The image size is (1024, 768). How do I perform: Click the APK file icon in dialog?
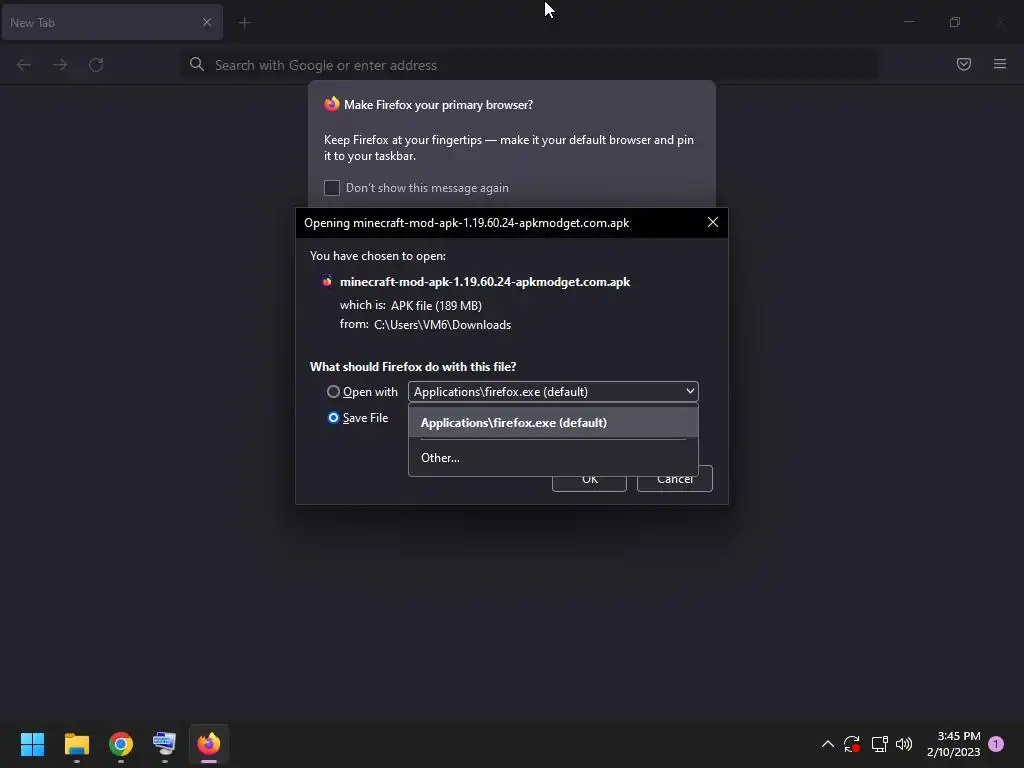pos(327,281)
